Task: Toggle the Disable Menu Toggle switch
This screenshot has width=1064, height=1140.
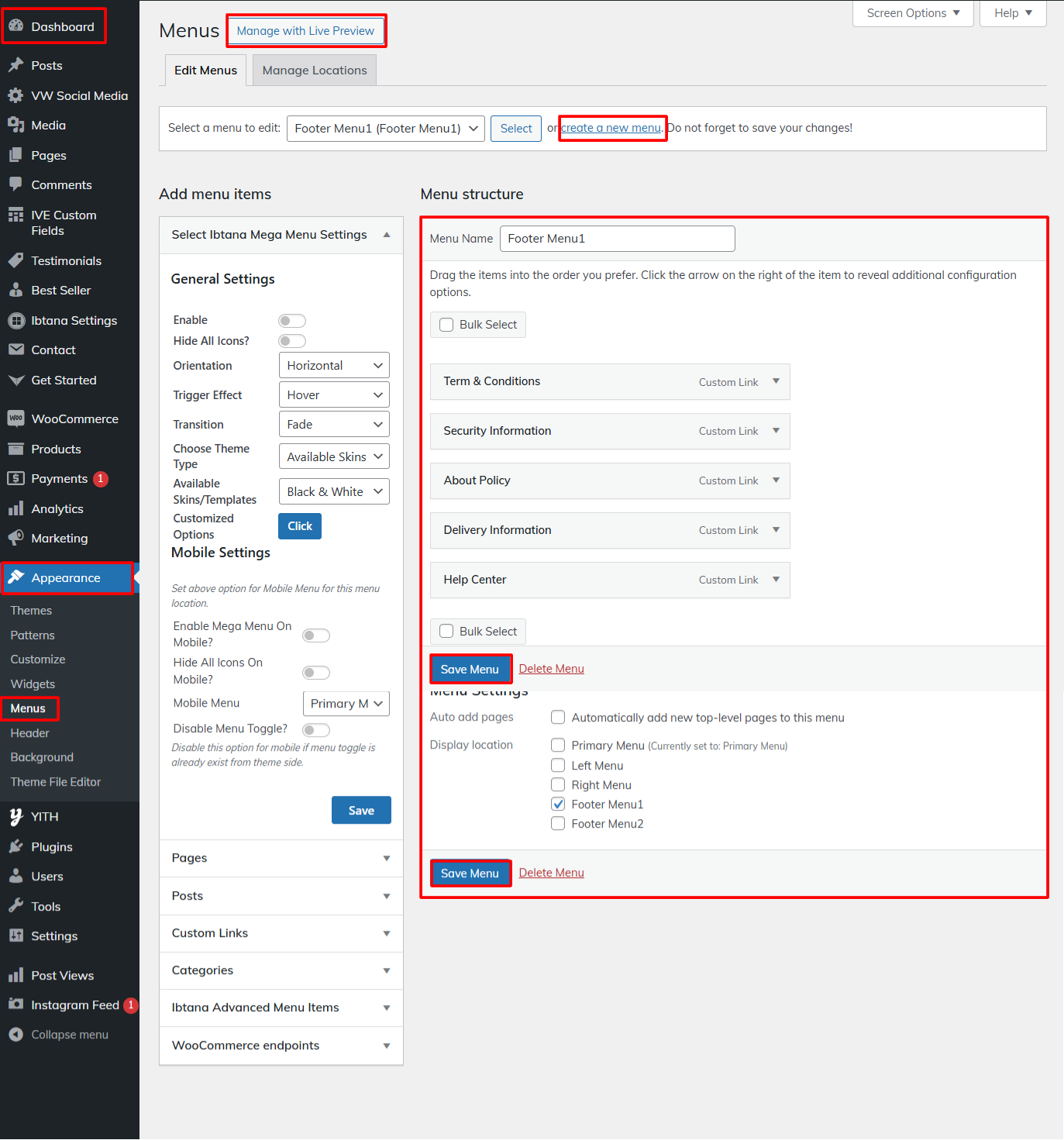Action: [x=316, y=730]
